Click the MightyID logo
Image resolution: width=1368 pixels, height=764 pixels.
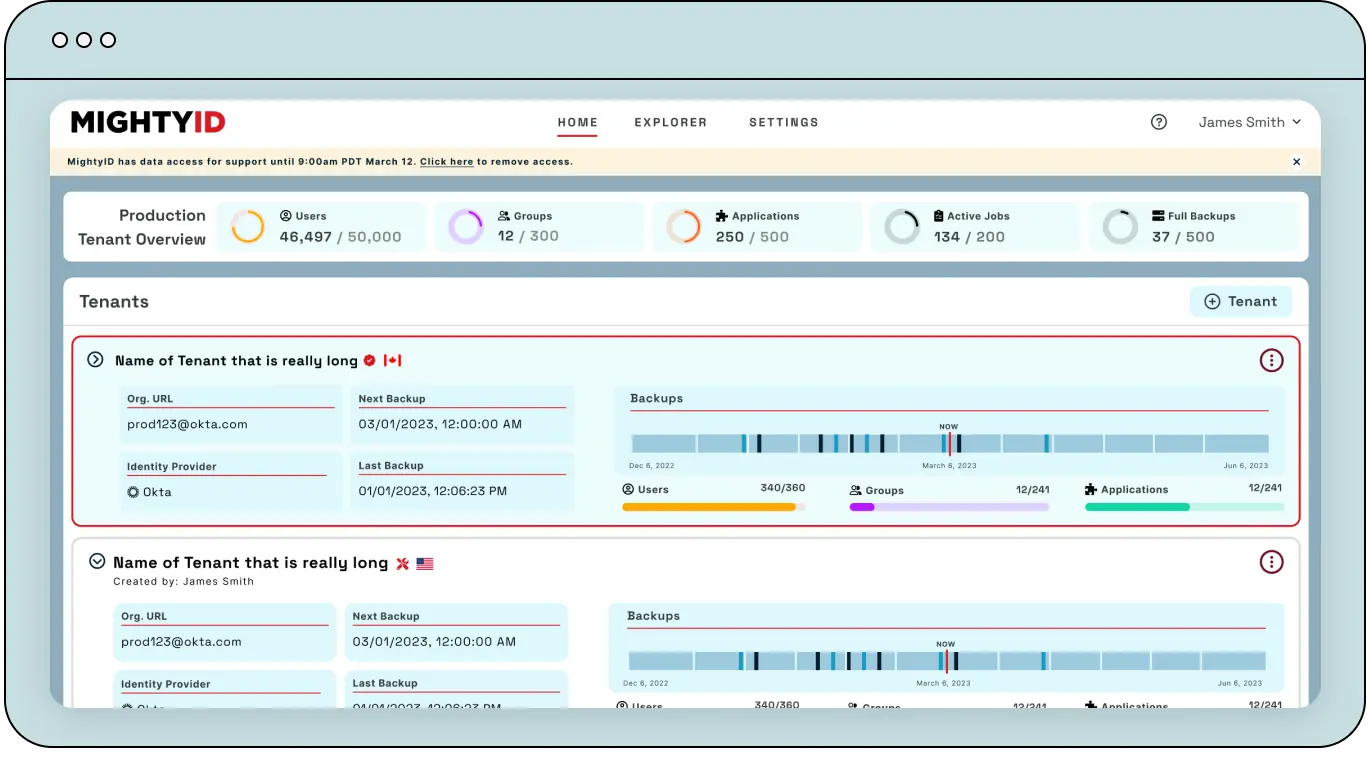[x=148, y=122]
